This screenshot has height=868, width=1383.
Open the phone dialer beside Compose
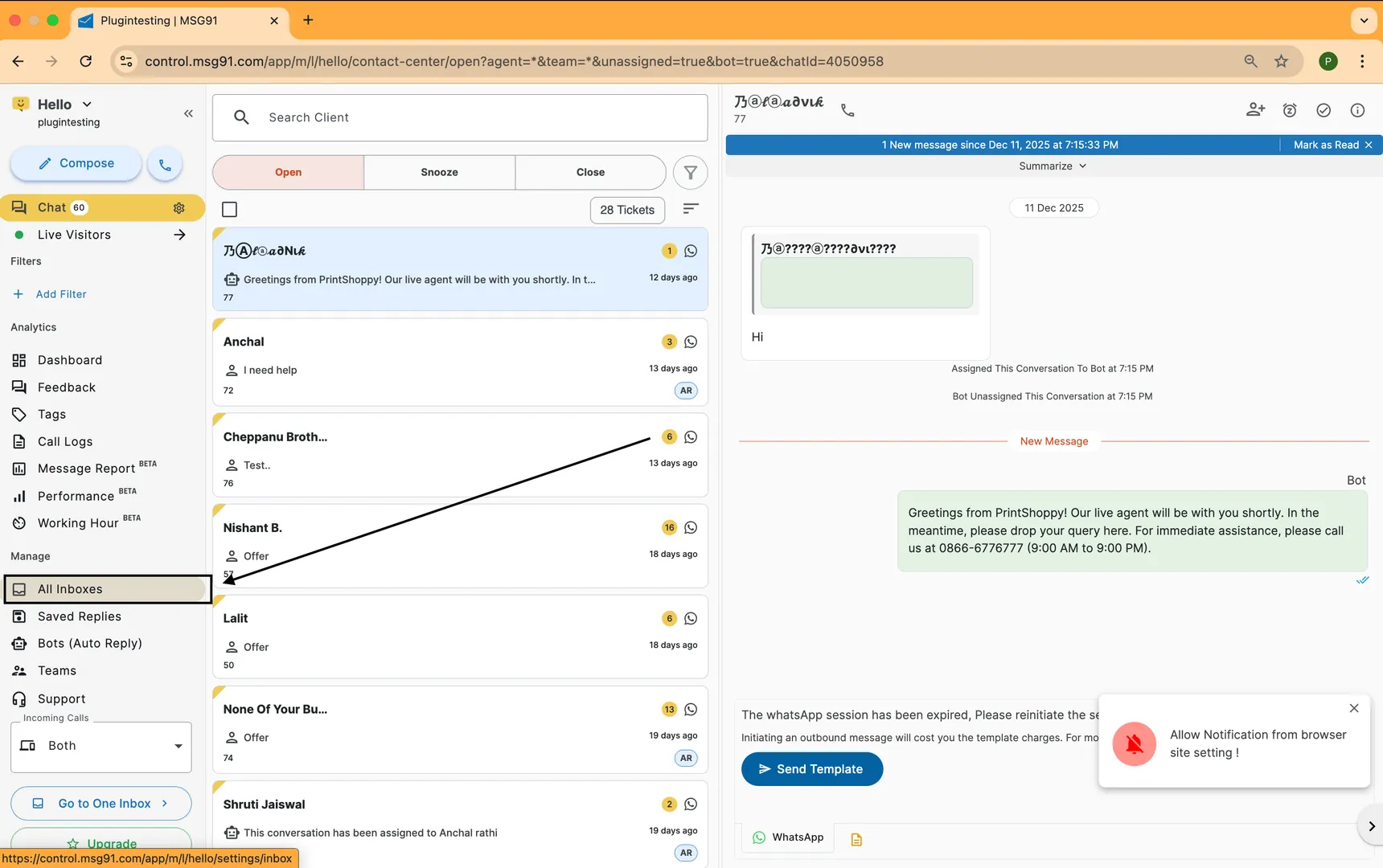[165, 164]
